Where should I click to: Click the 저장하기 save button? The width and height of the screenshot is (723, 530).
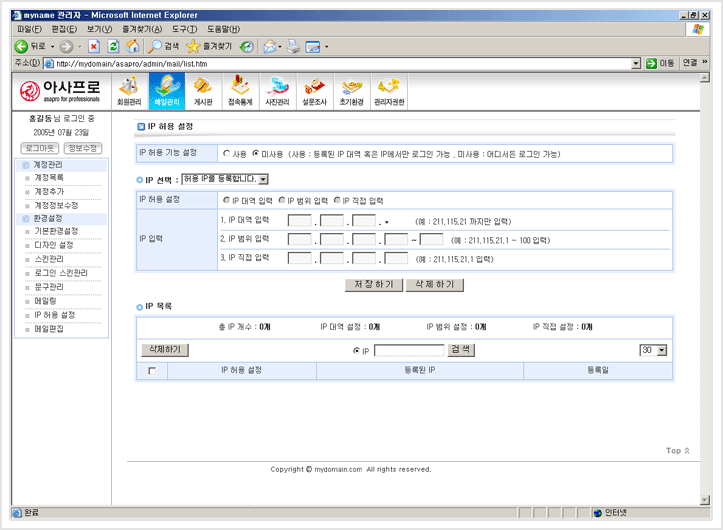coord(372,284)
